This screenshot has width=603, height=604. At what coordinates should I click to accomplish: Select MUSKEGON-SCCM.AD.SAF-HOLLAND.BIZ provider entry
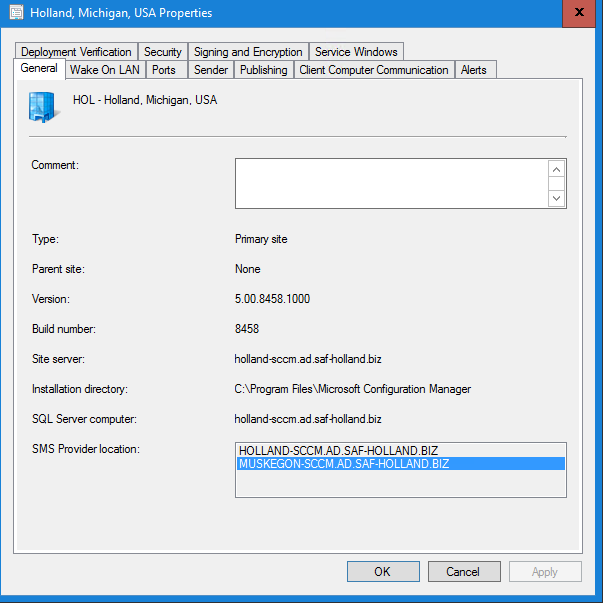[401, 463]
